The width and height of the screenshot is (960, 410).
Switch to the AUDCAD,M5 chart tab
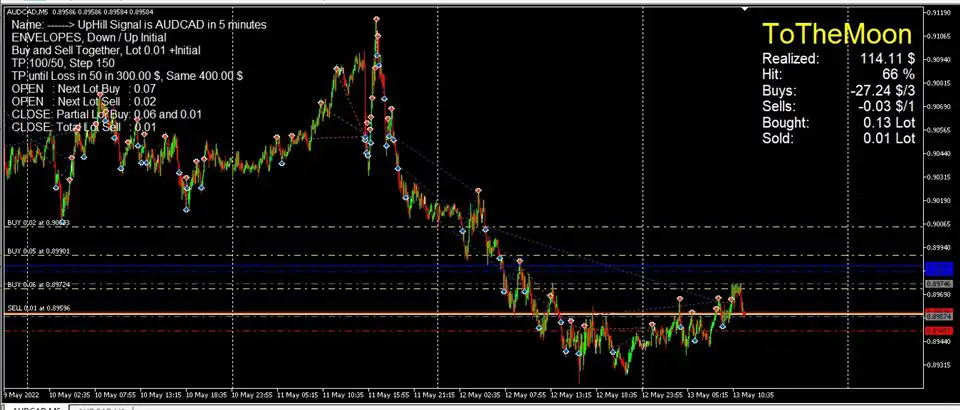point(36,408)
